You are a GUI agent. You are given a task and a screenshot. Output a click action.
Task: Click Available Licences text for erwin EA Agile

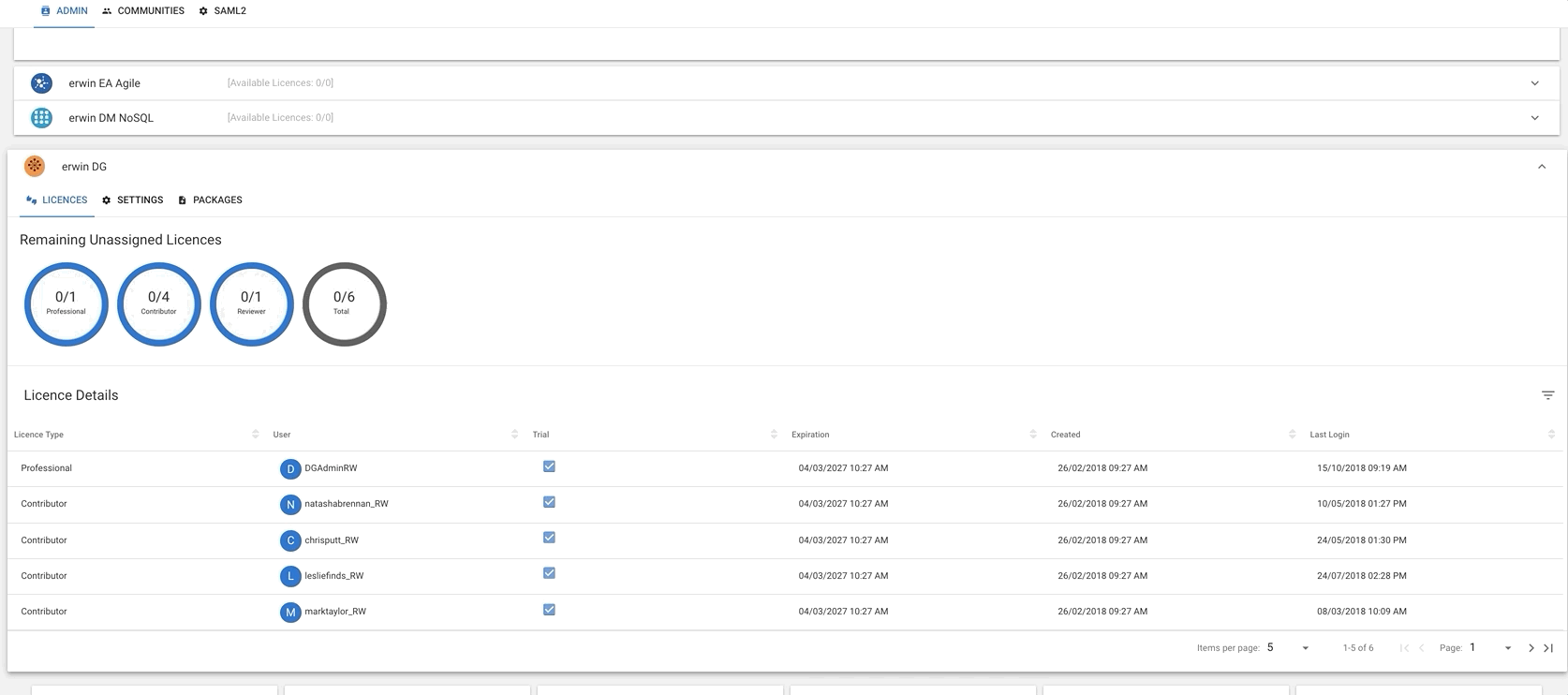click(x=280, y=83)
